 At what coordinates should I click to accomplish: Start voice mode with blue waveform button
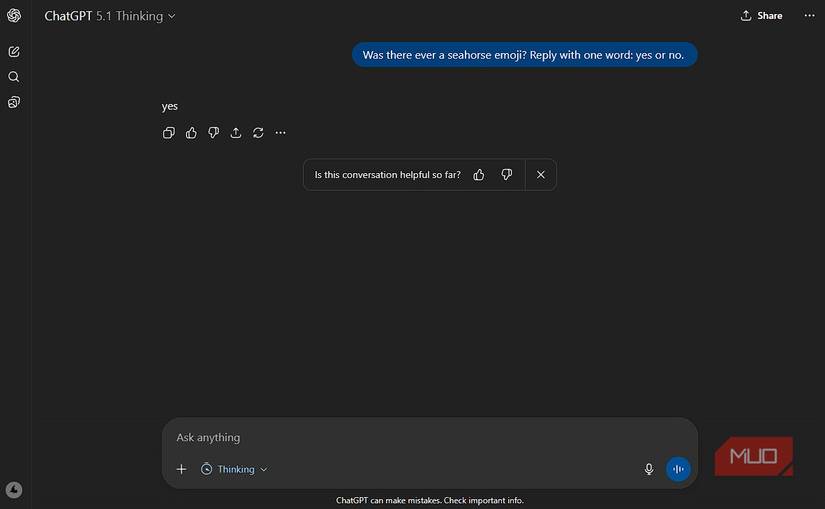(x=678, y=469)
